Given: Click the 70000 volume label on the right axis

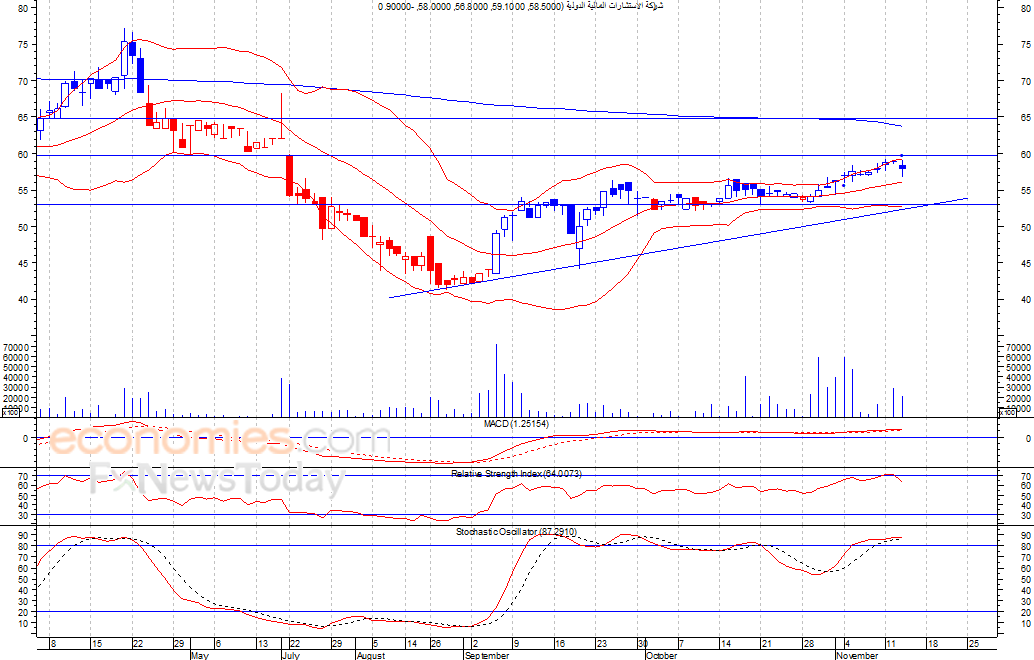Looking at the screenshot, I should click(1018, 347).
